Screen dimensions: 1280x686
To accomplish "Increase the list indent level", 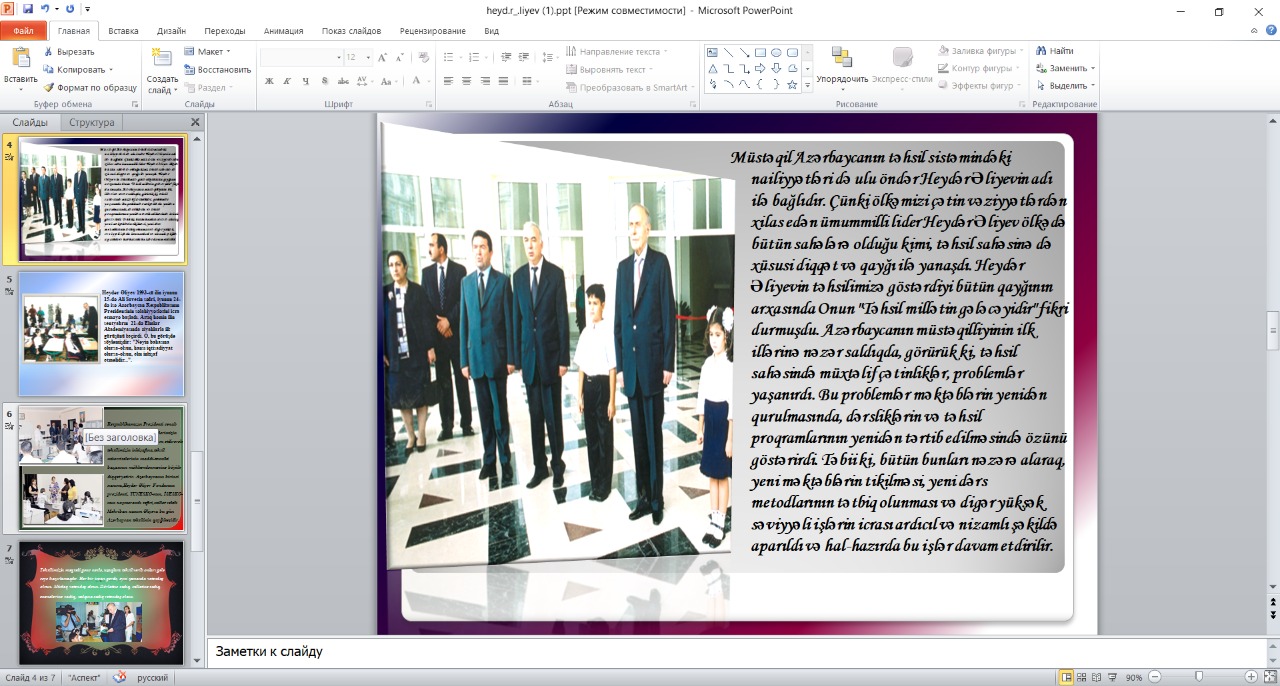I will [x=525, y=57].
